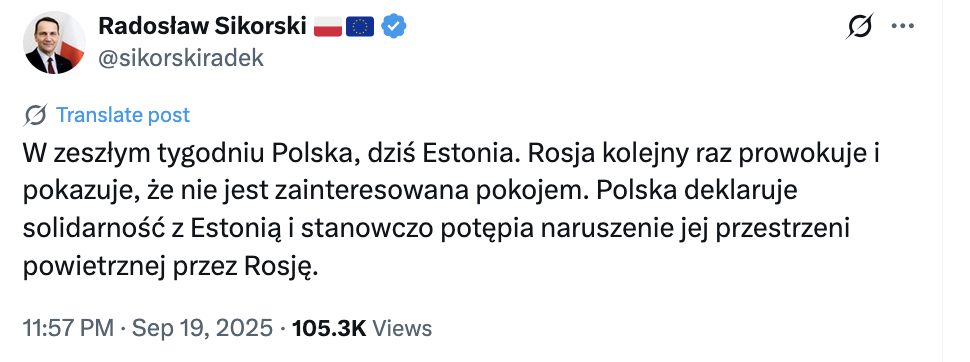This screenshot has height=362, width=970.
Task: Click the Sep 19, 2025 date
Action: click(x=202, y=327)
